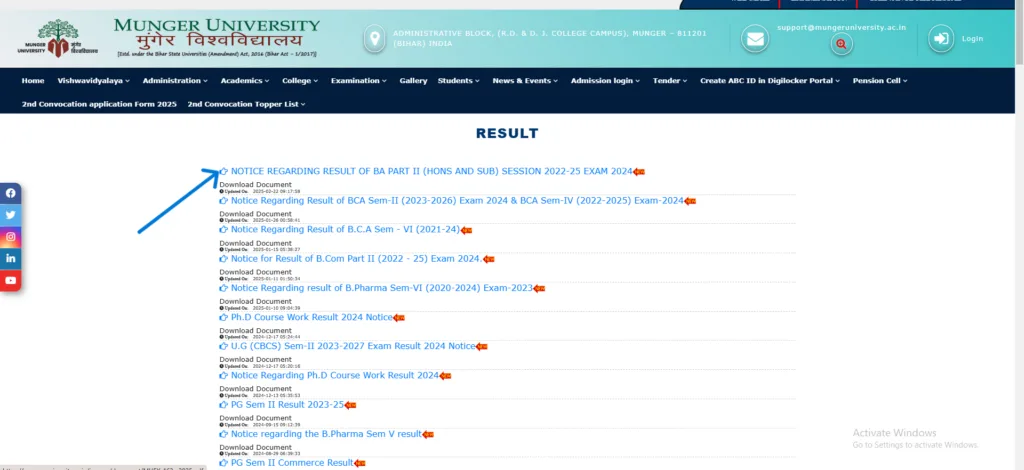The width and height of the screenshot is (1024, 470).
Task: Expand the Academics dropdown menu
Action: point(245,81)
